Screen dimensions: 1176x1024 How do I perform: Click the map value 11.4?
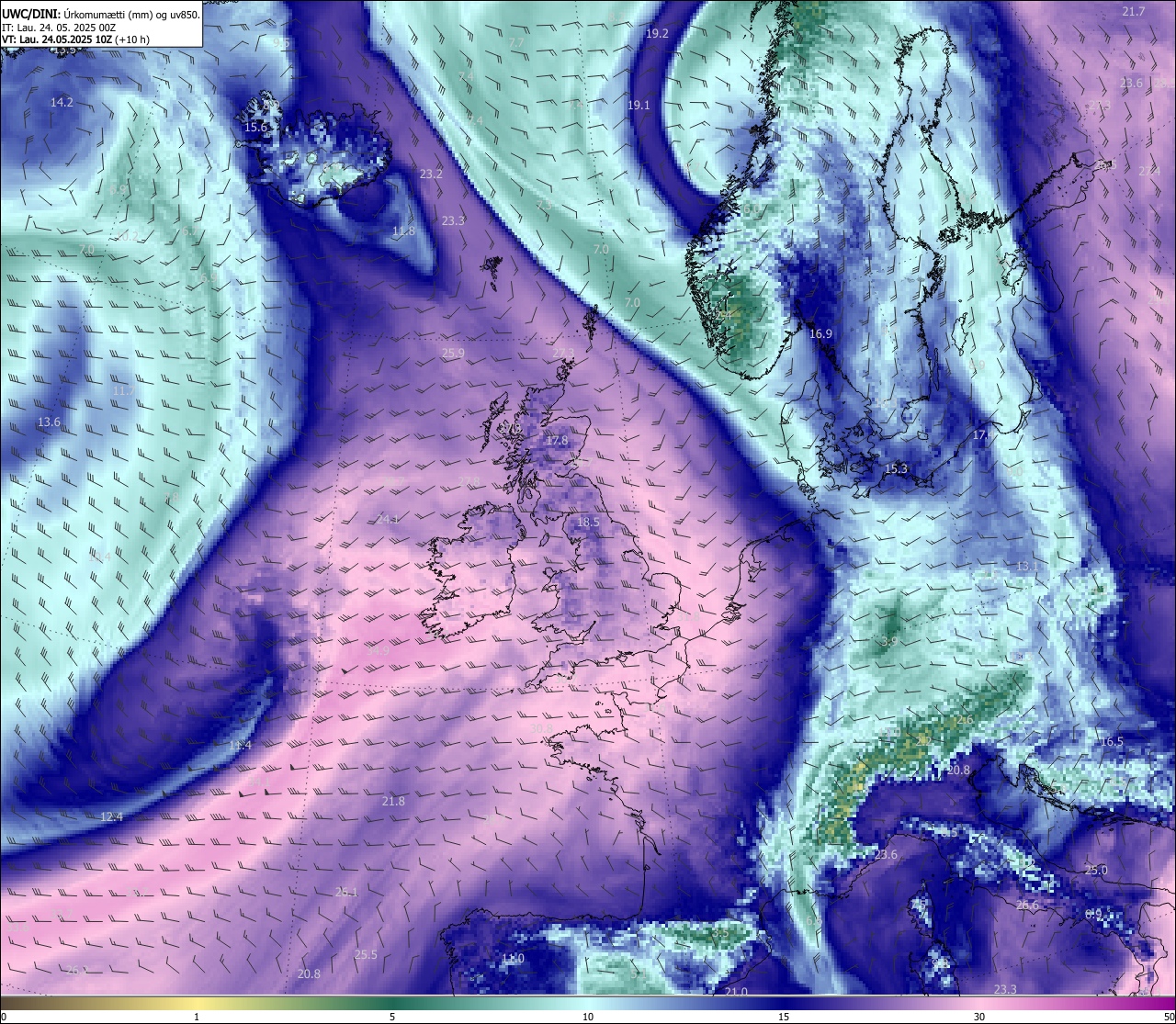(240, 746)
